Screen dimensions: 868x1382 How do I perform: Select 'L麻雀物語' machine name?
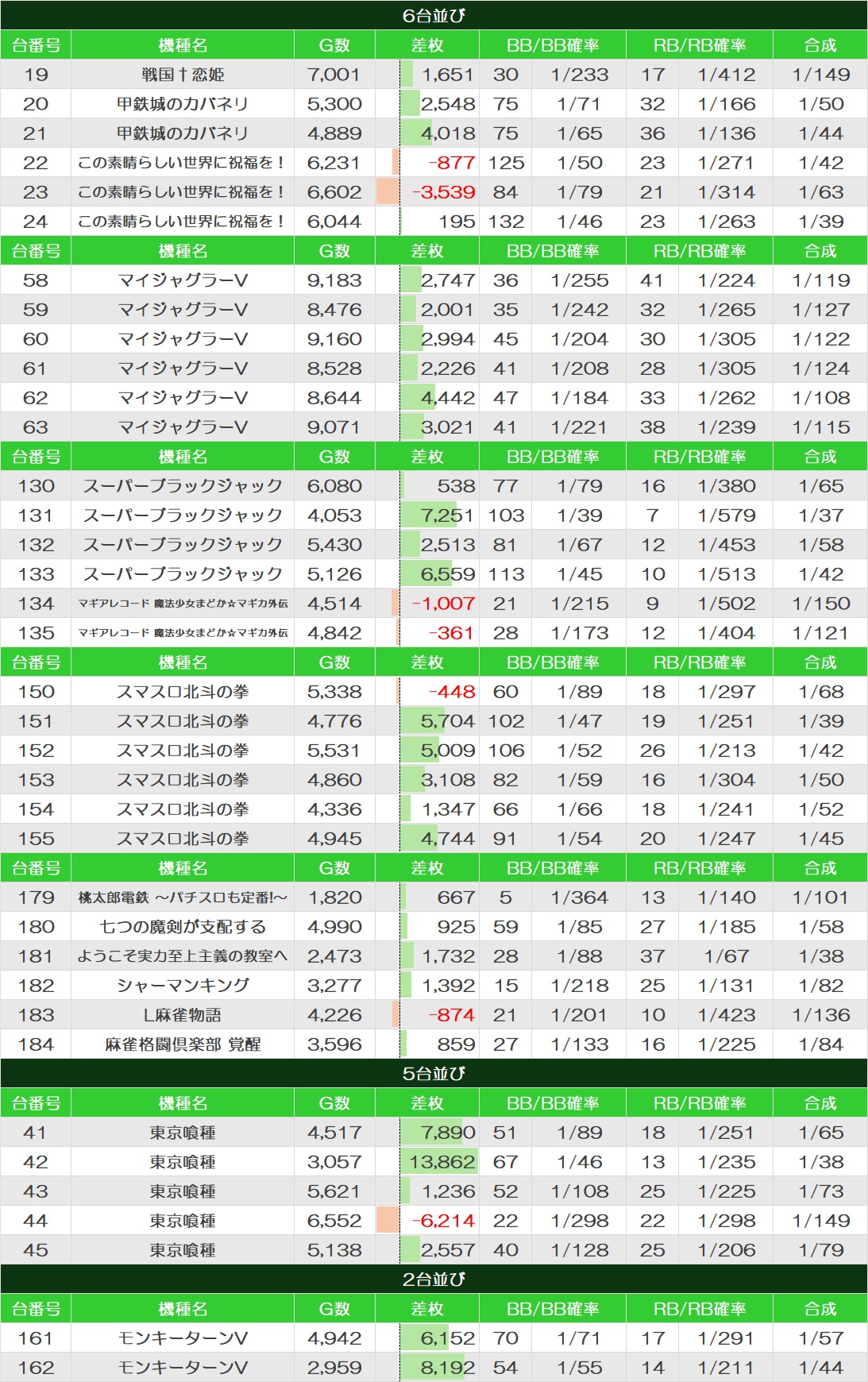[183, 1015]
